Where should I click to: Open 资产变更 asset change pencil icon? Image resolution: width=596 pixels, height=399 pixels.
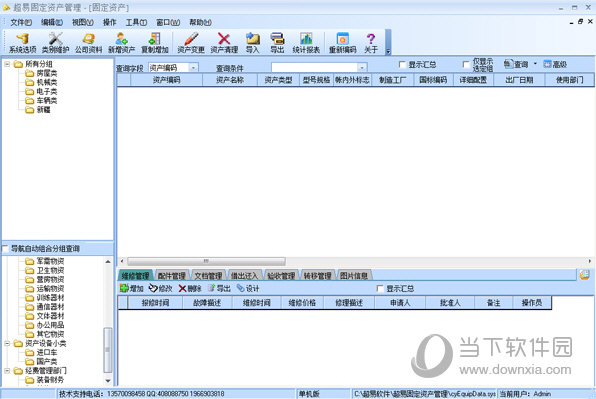[191, 43]
